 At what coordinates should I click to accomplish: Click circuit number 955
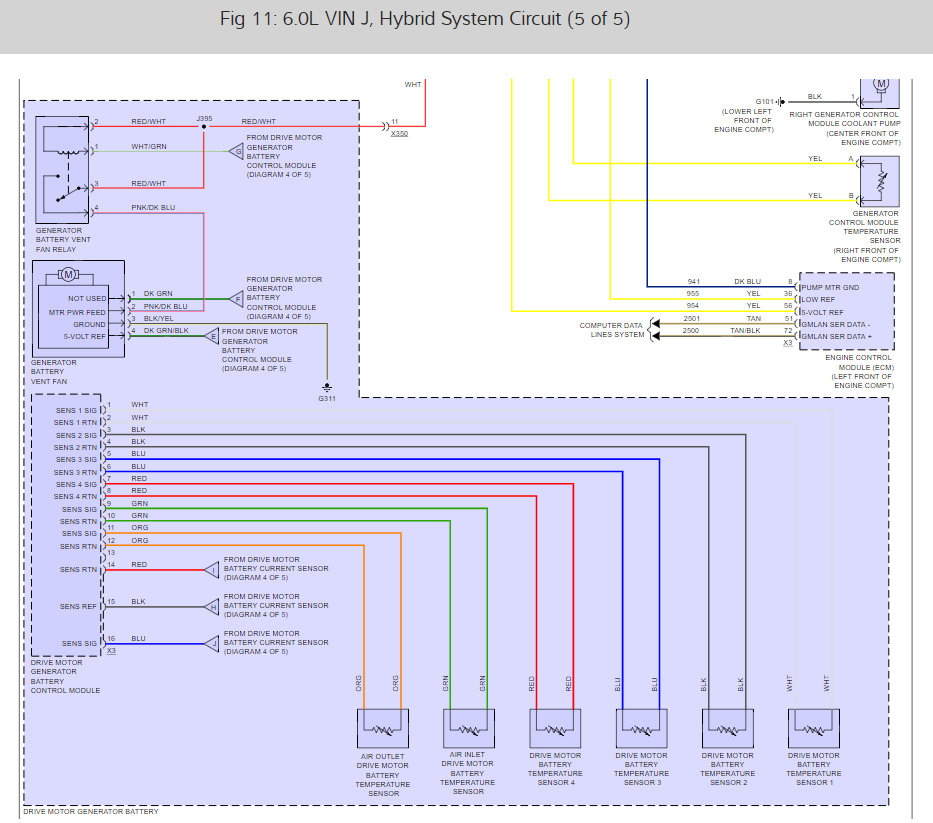tap(693, 293)
